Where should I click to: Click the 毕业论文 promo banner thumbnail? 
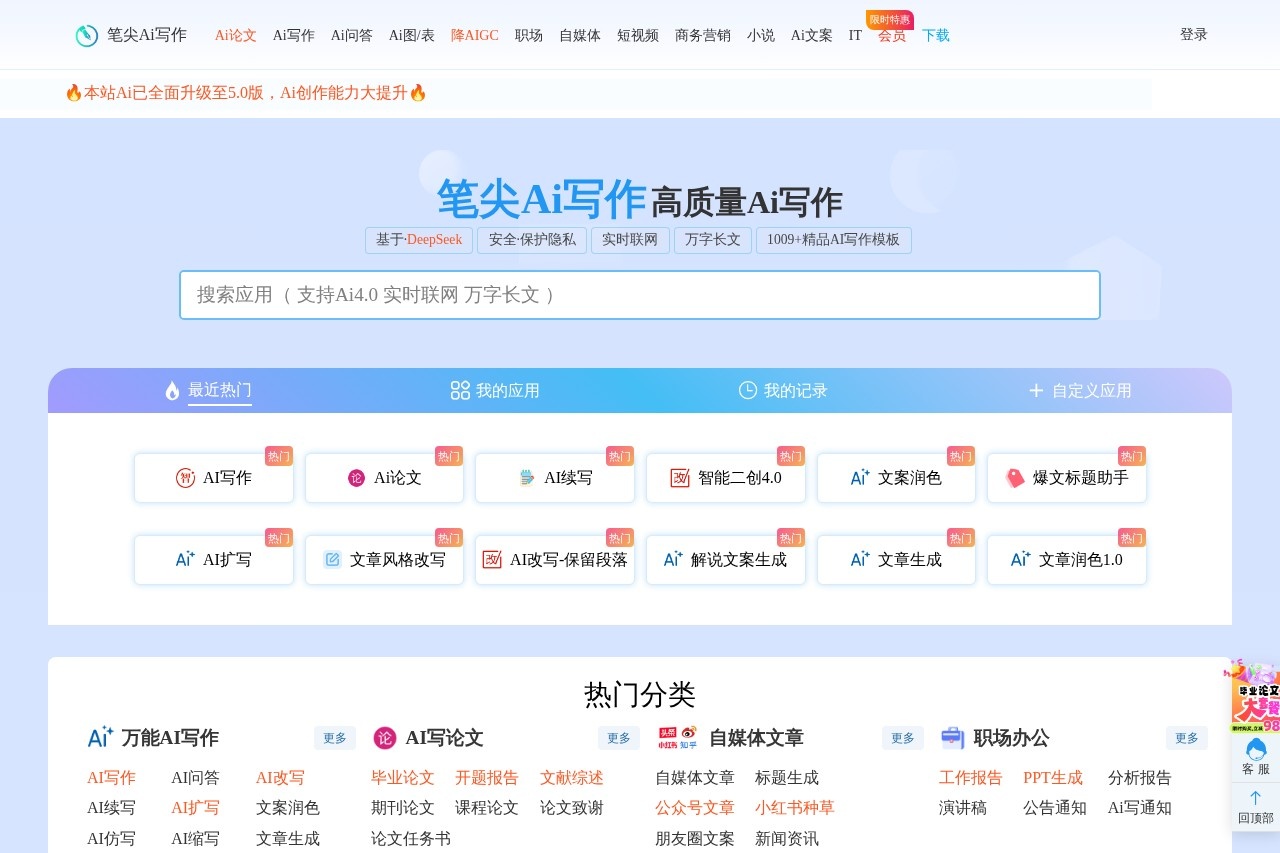(x=1257, y=698)
